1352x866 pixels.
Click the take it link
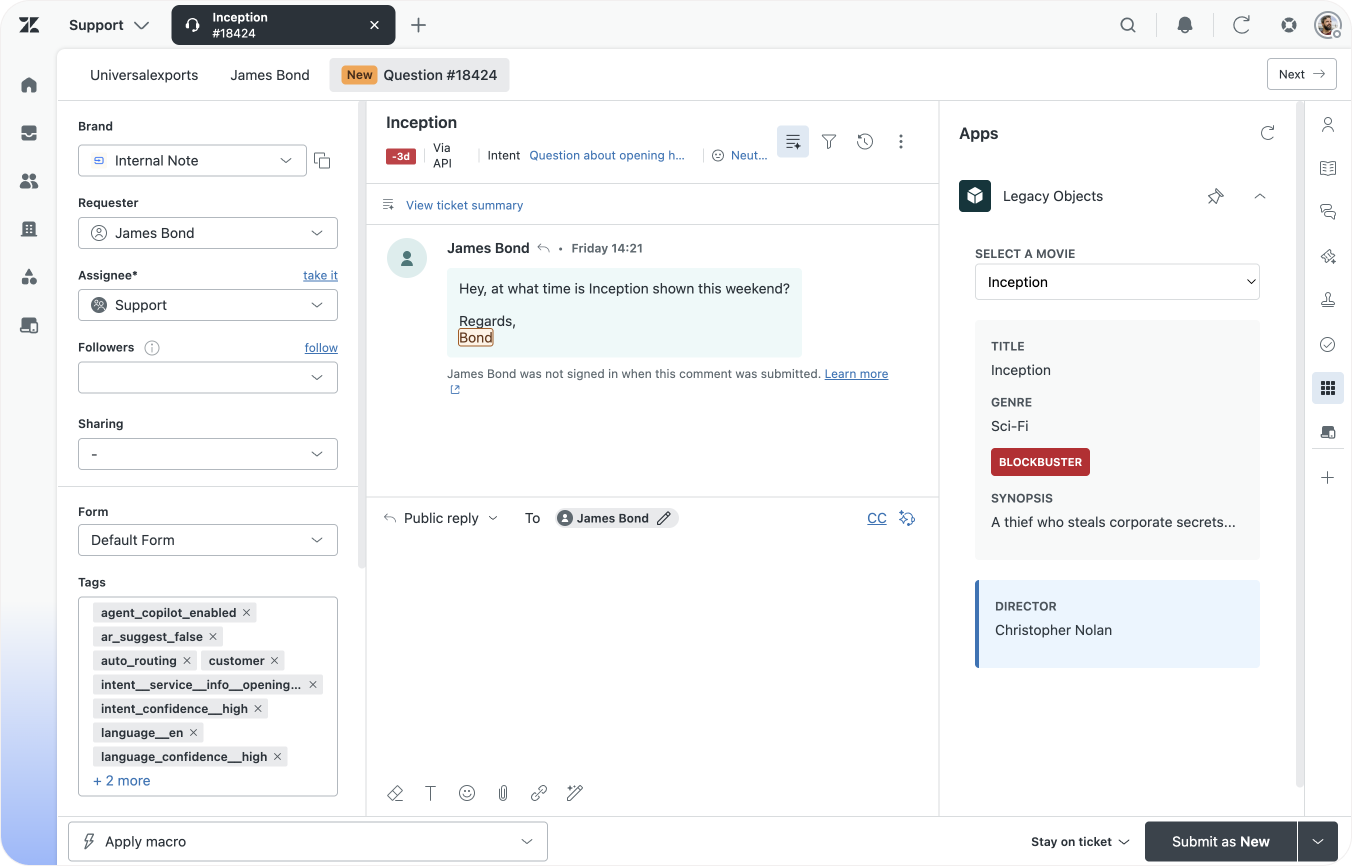pos(320,275)
